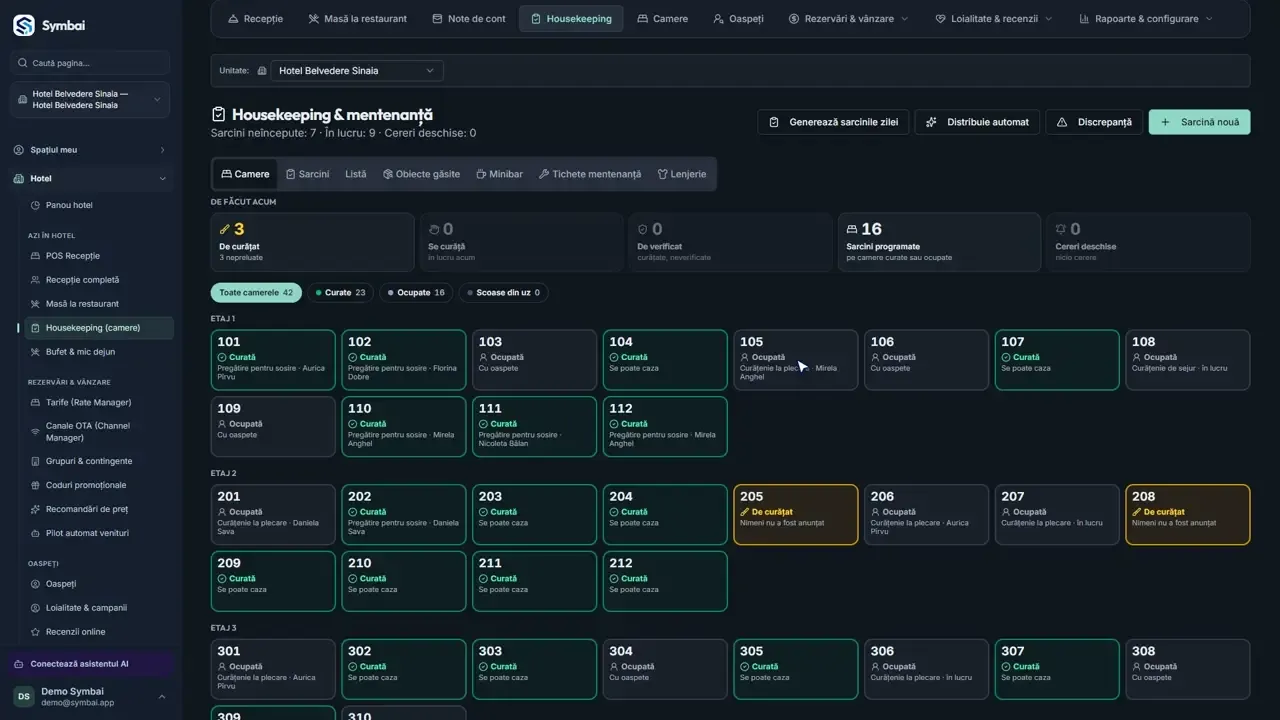This screenshot has width=1280, height=720.
Task: Click the Caută pagina search field
Action: (90, 63)
